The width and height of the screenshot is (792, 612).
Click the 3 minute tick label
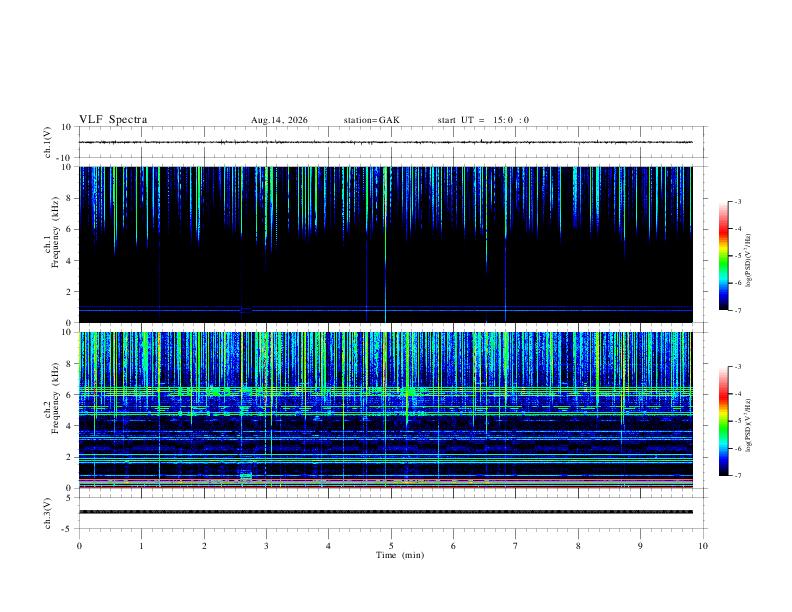coord(266,546)
